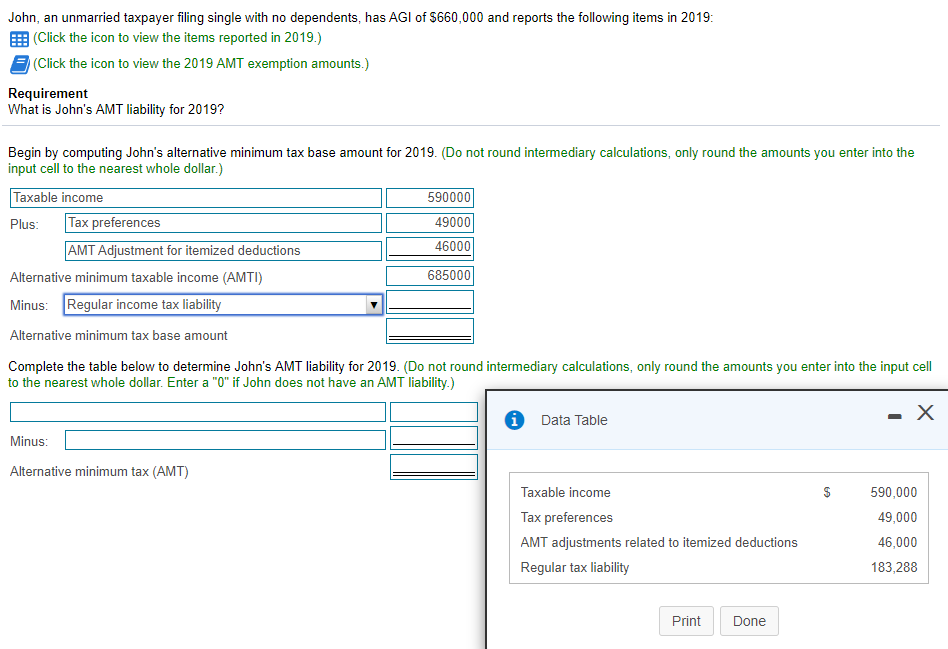Select the 183,288 regular tax liability value
Image resolution: width=948 pixels, height=649 pixels.
894,567
